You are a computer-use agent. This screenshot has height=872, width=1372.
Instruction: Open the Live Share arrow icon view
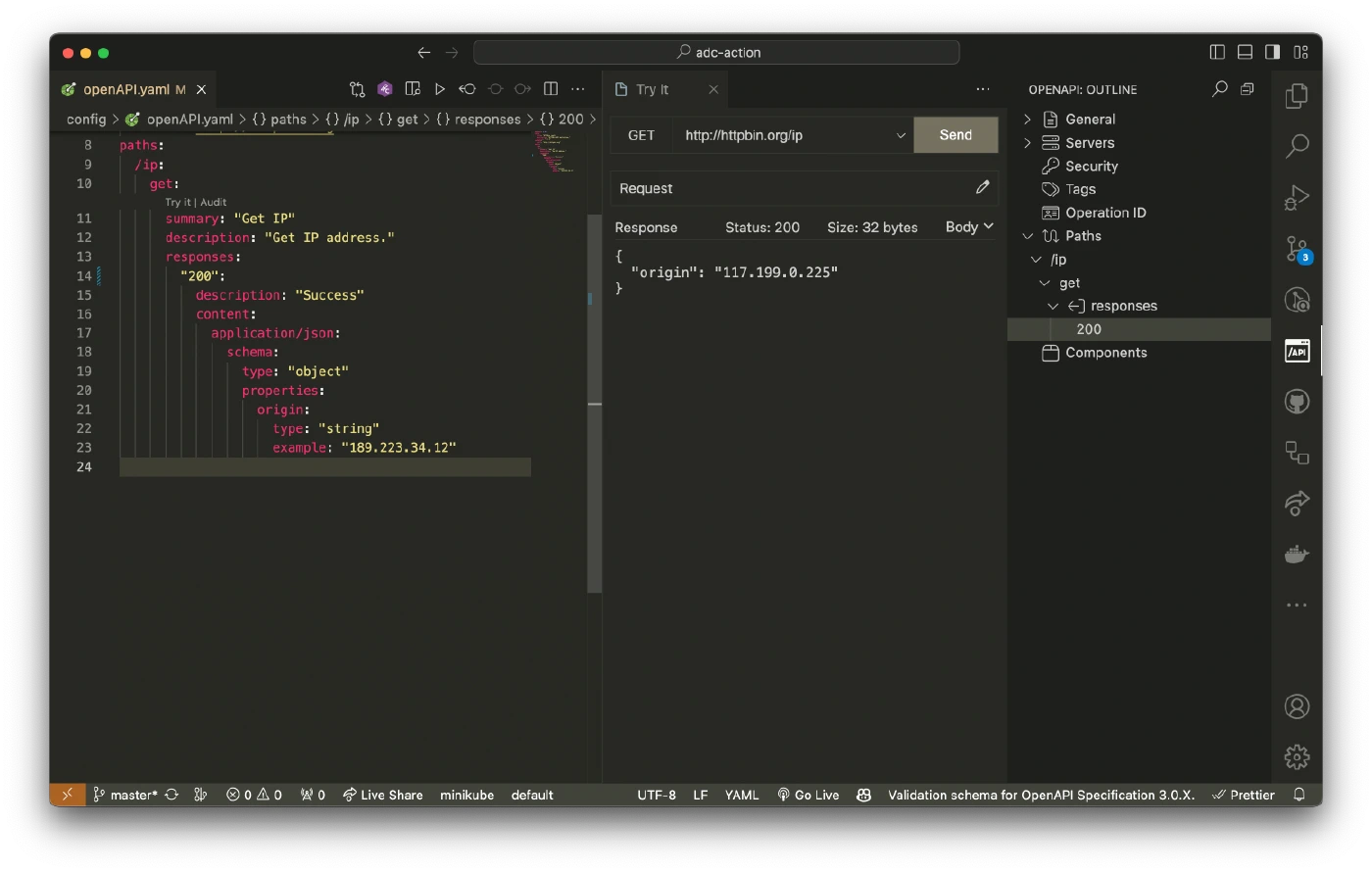1297,503
